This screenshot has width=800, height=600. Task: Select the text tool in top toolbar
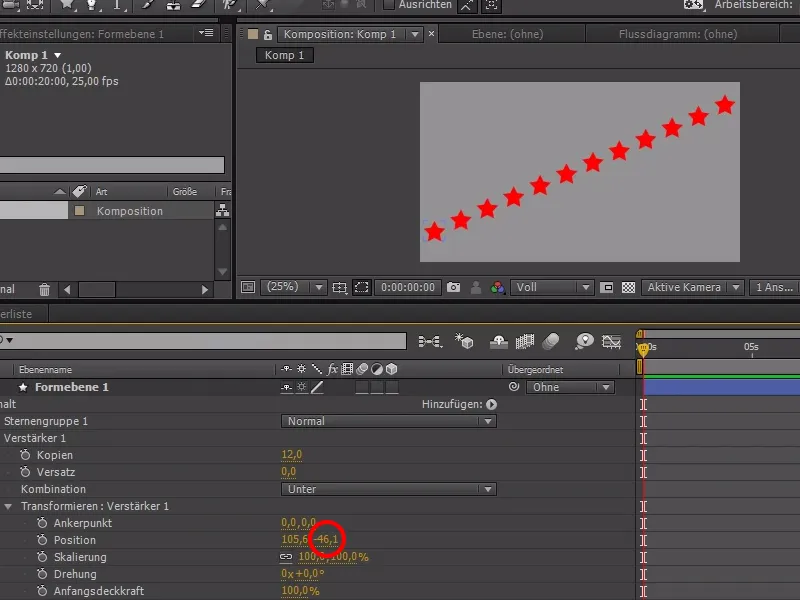[x=117, y=5]
